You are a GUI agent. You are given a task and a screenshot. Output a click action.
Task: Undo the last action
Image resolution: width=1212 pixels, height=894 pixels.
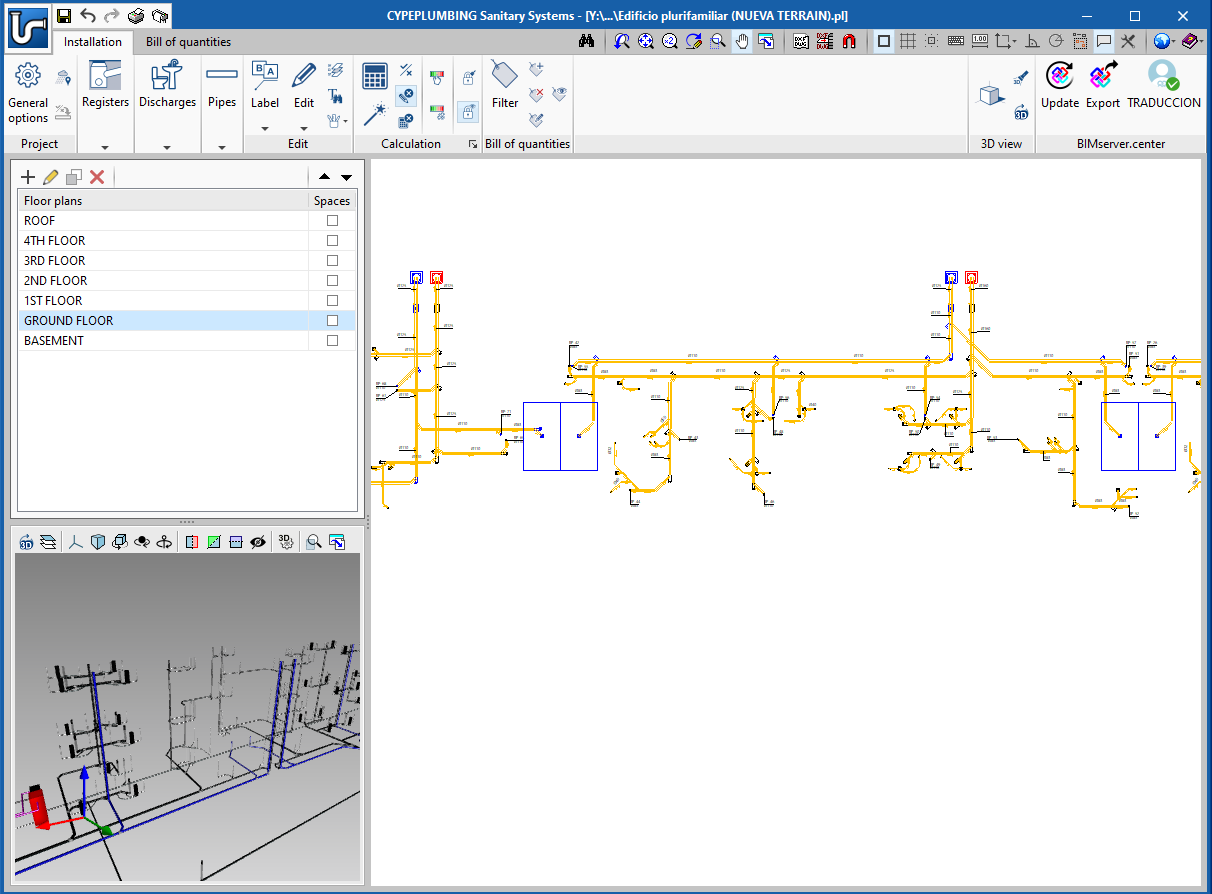88,15
